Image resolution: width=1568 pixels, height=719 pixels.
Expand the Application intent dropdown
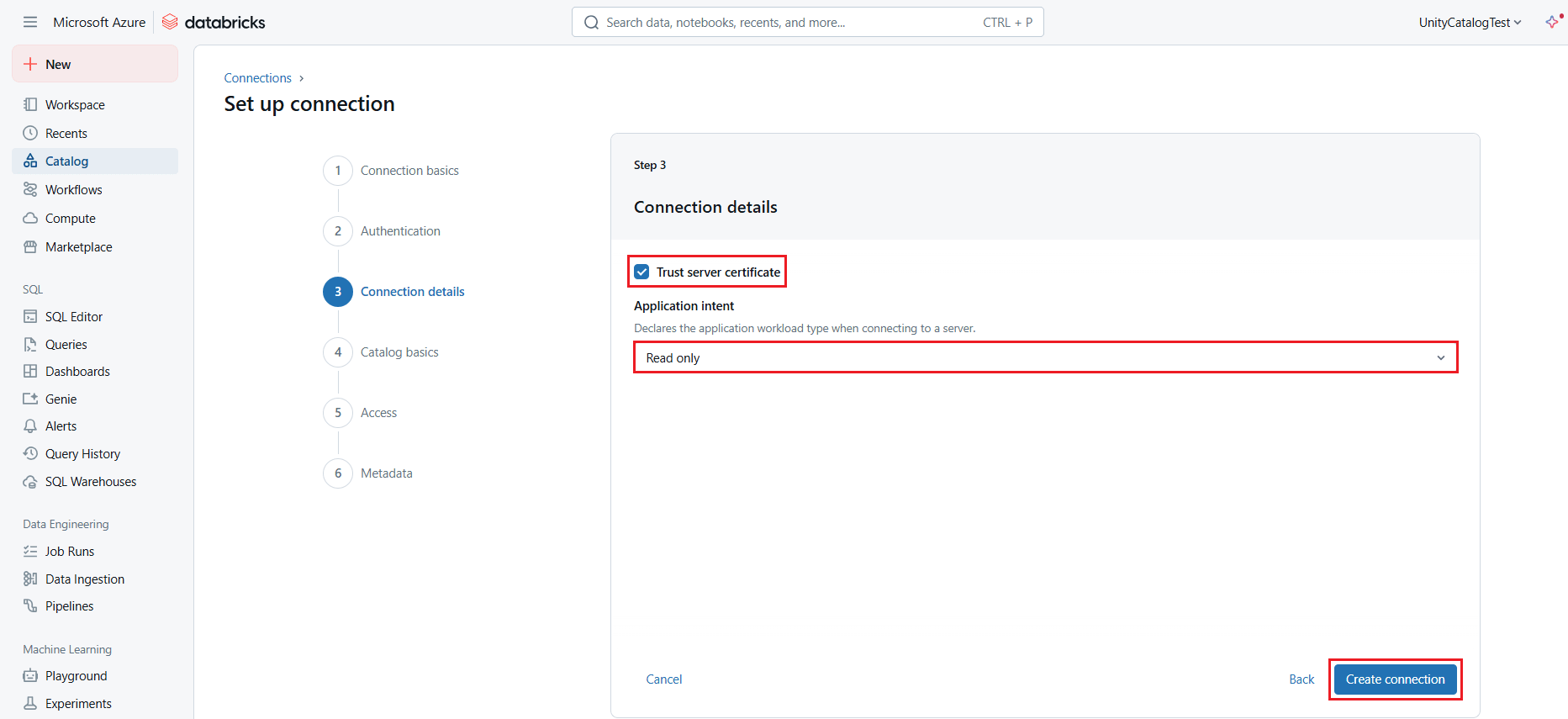pyautogui.click(x=1044, y=357)
